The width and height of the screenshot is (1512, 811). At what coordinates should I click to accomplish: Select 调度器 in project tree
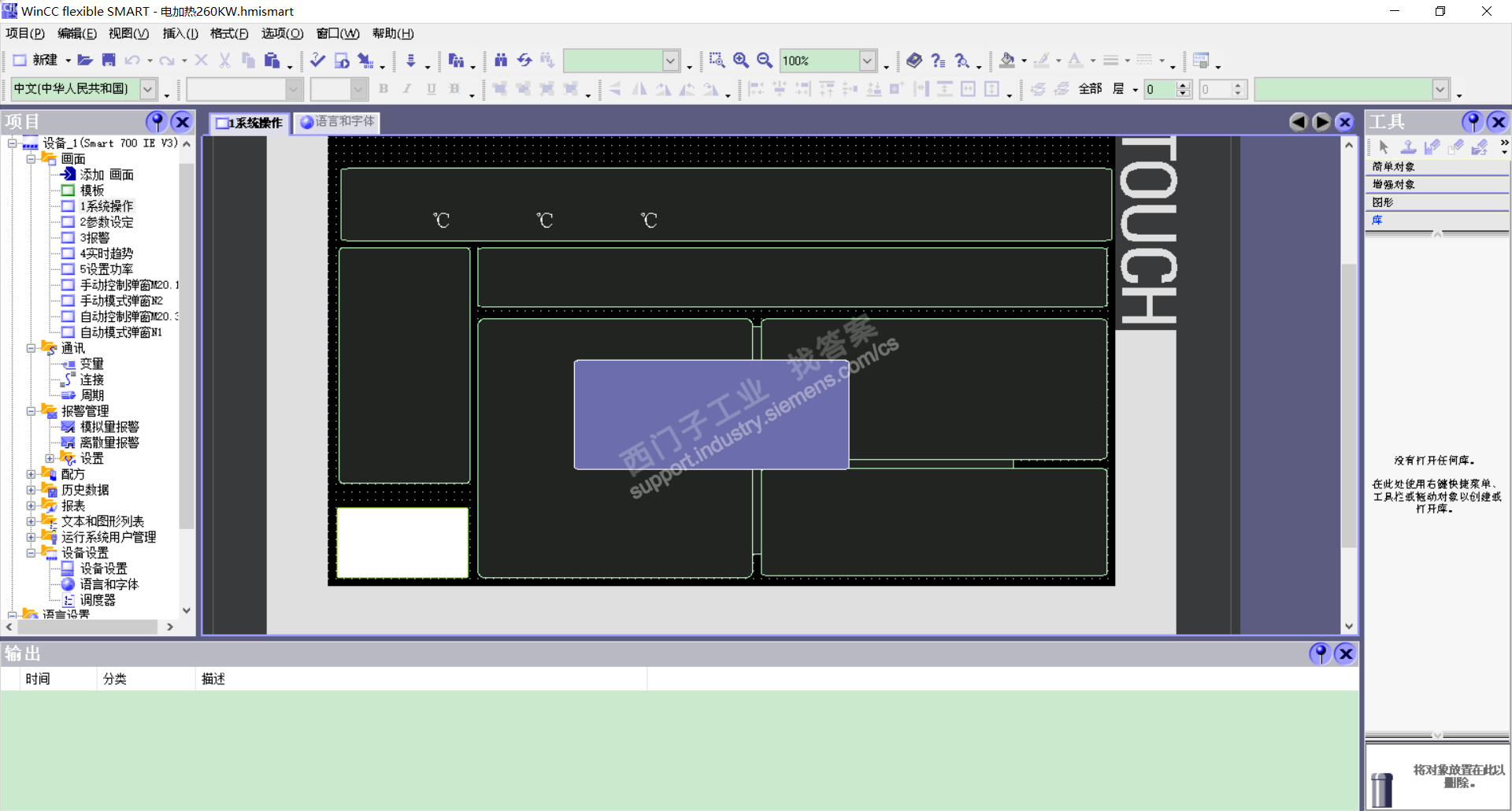[x=98, y=600]
